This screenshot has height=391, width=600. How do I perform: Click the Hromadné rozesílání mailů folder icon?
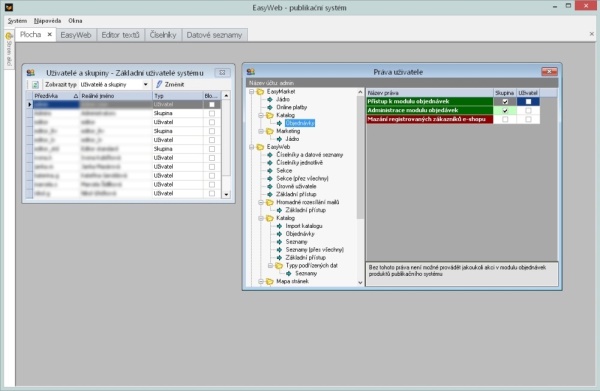(270, 202)
